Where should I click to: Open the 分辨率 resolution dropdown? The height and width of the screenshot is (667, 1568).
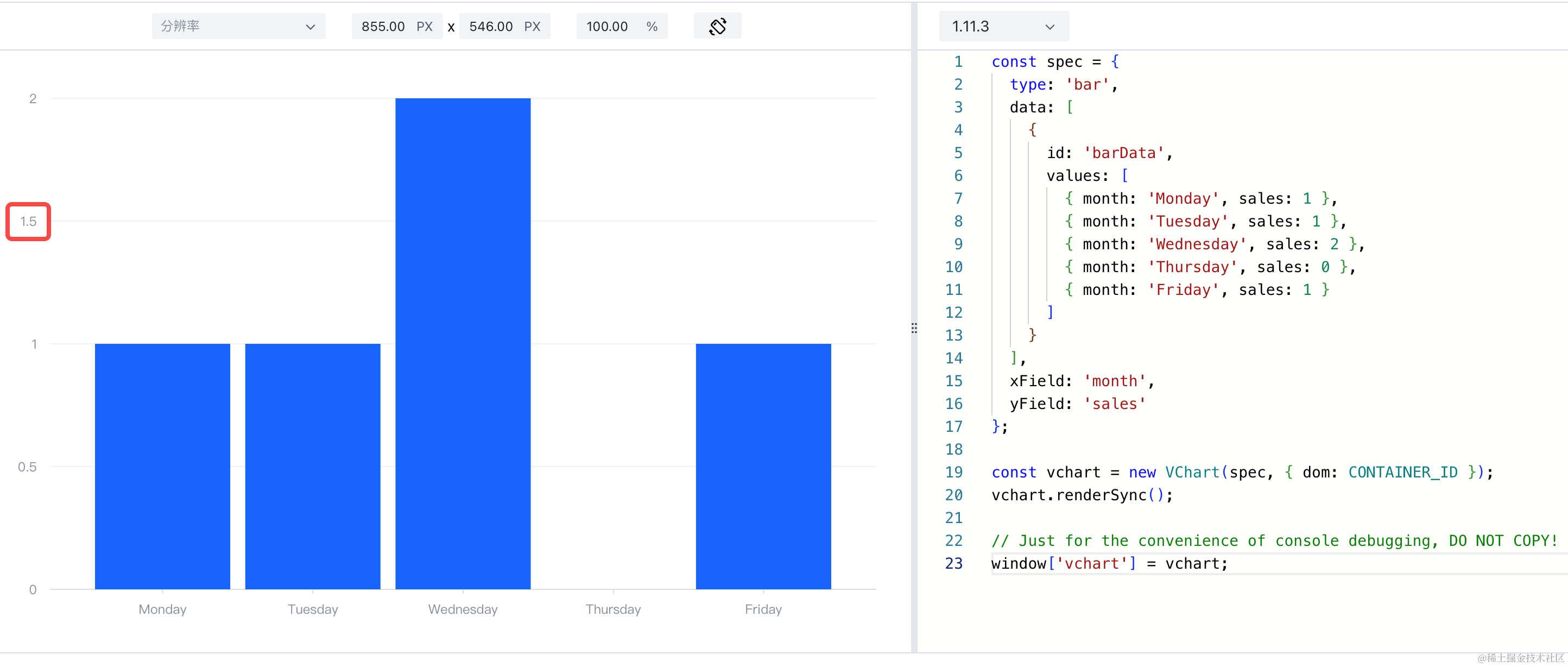(x=238, y=26)
